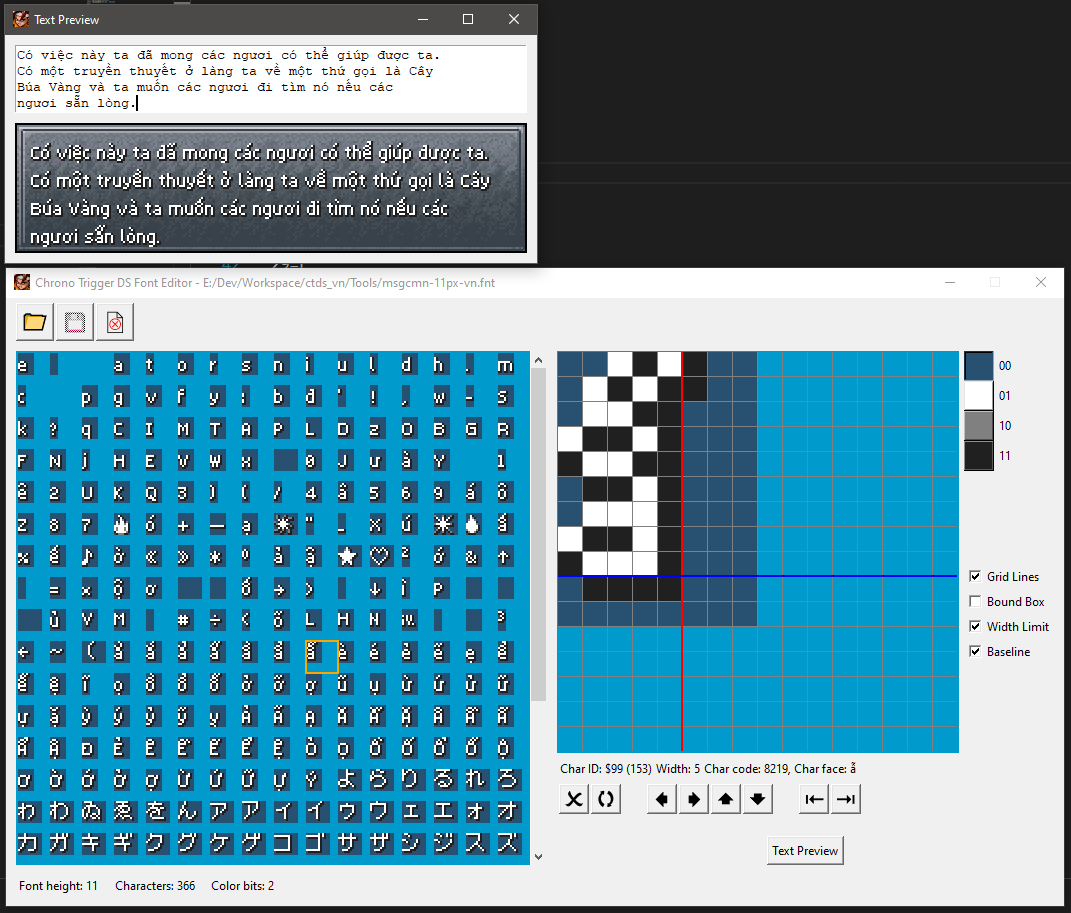Open a font file with the folder icon
Screen dimensions: 1071x913
tap(35, 322)
